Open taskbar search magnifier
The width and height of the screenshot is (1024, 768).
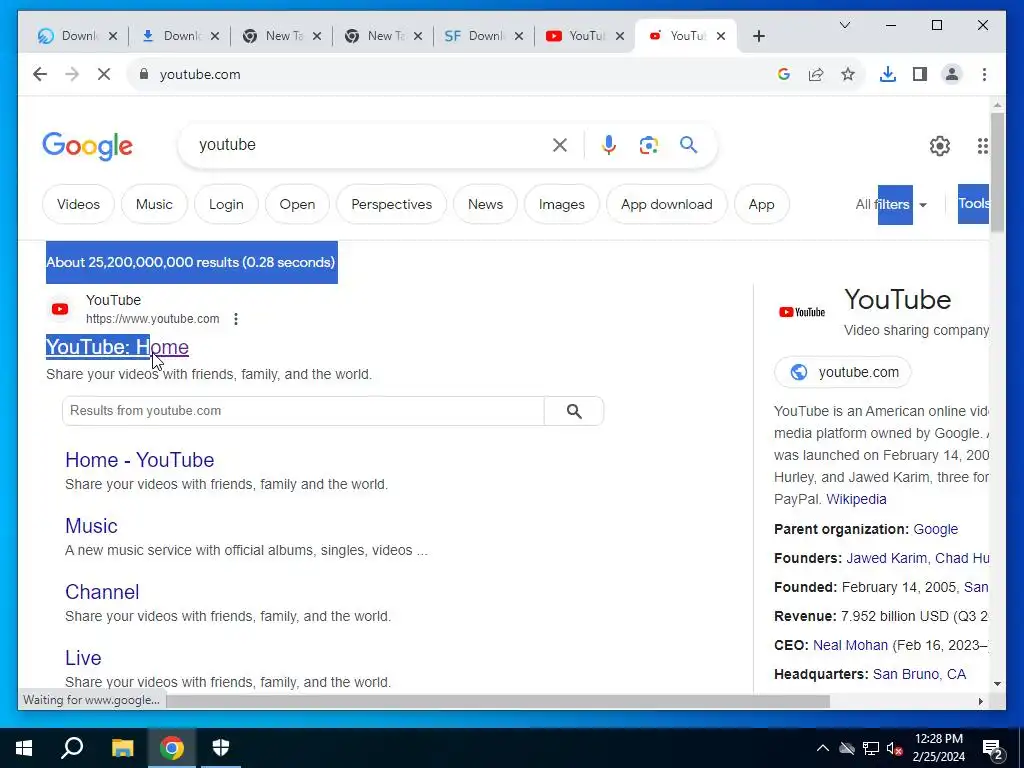[x=72, y=748]
